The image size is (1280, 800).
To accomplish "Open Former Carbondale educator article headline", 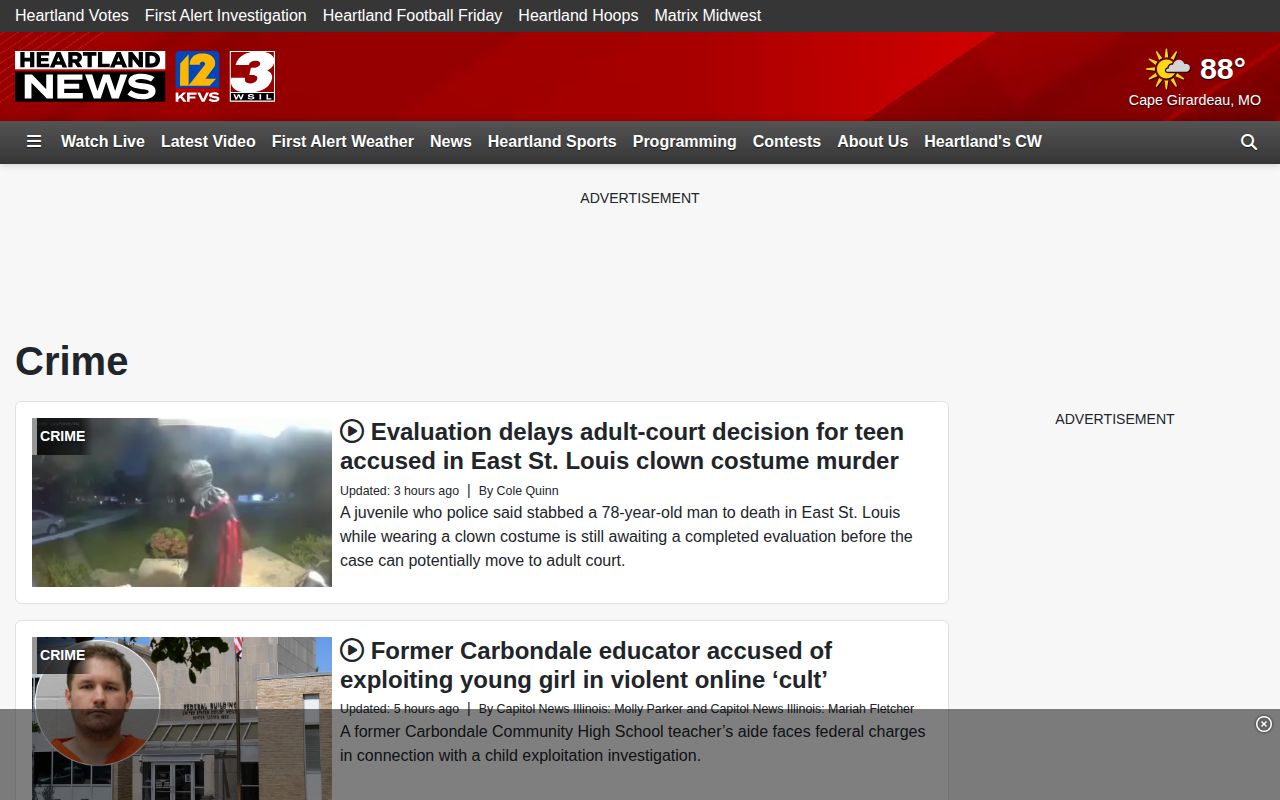I will 586,665.
